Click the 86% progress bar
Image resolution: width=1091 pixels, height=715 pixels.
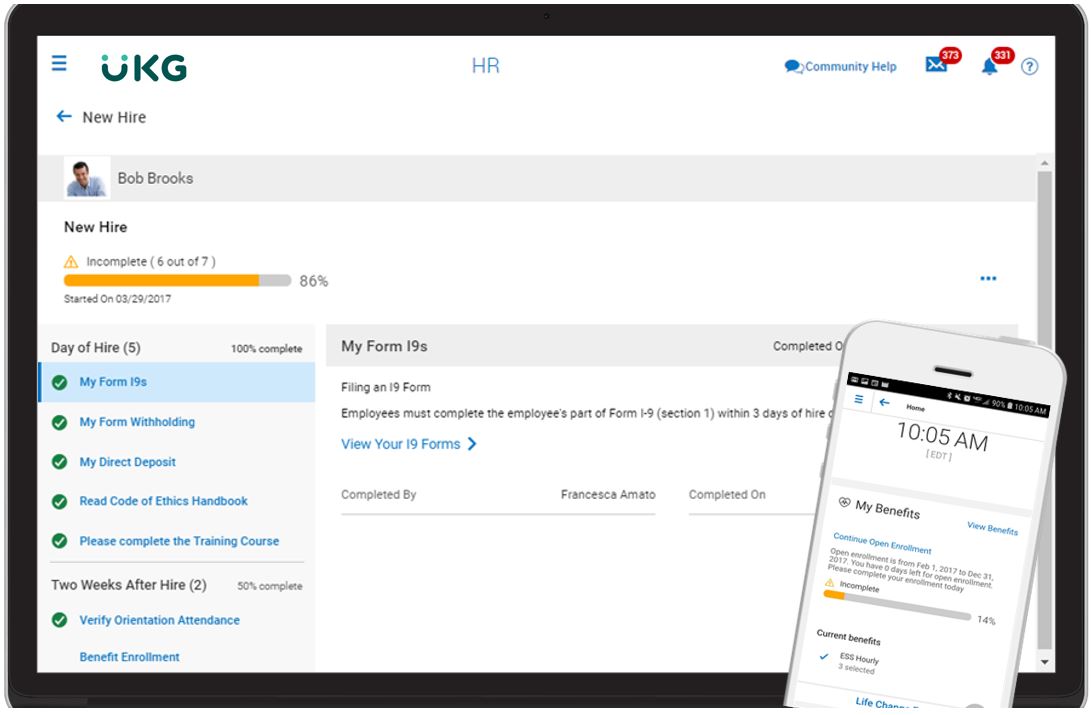(175, 280)
